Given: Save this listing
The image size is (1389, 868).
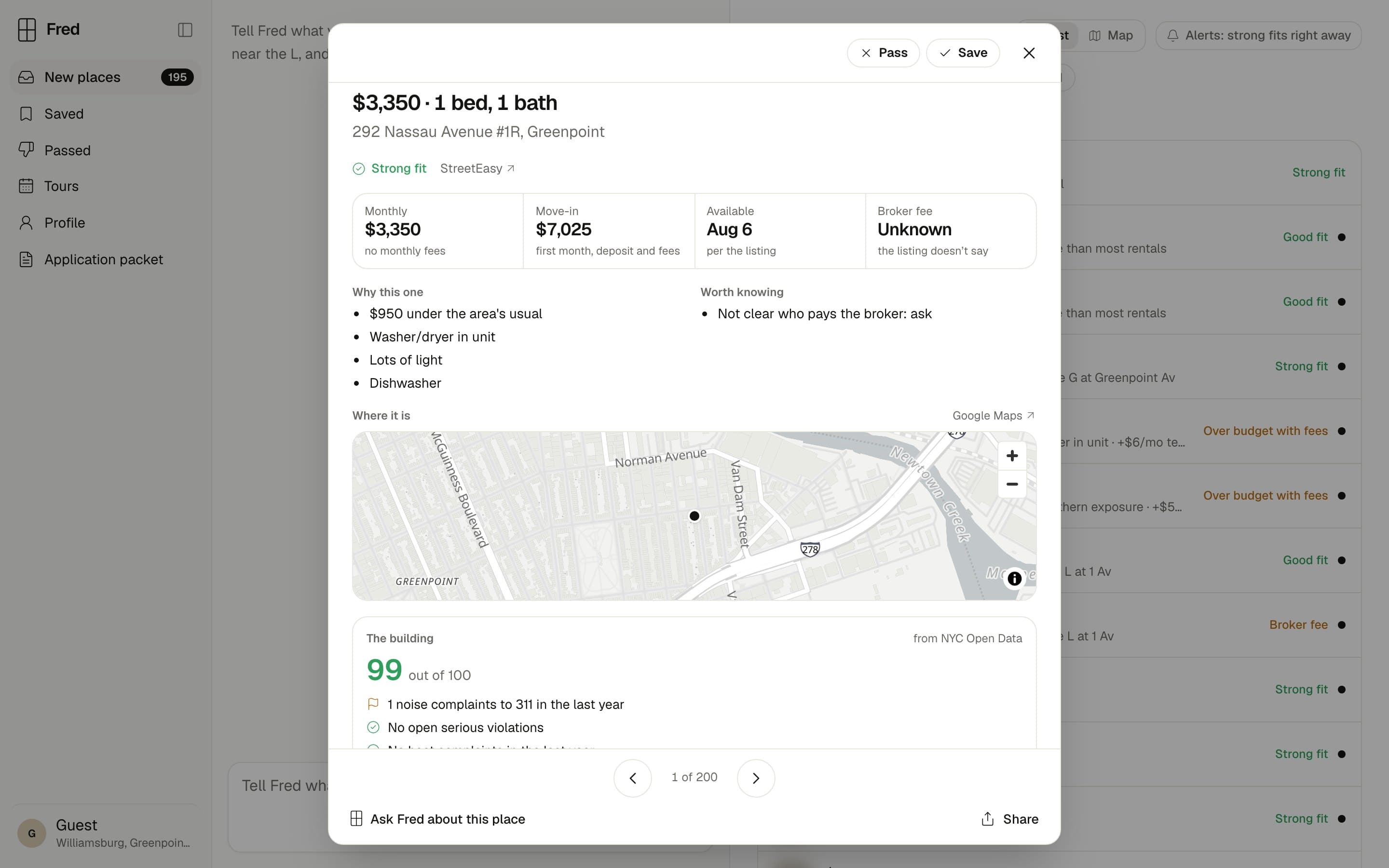Looking at the screenshot, I should tap(963, 53).
